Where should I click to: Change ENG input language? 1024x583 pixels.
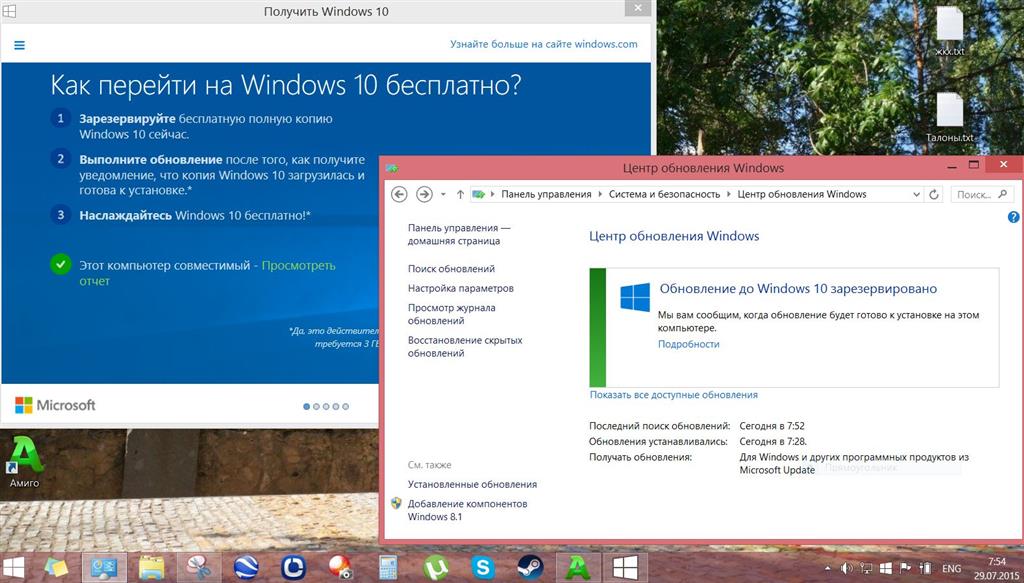[951, 569]
